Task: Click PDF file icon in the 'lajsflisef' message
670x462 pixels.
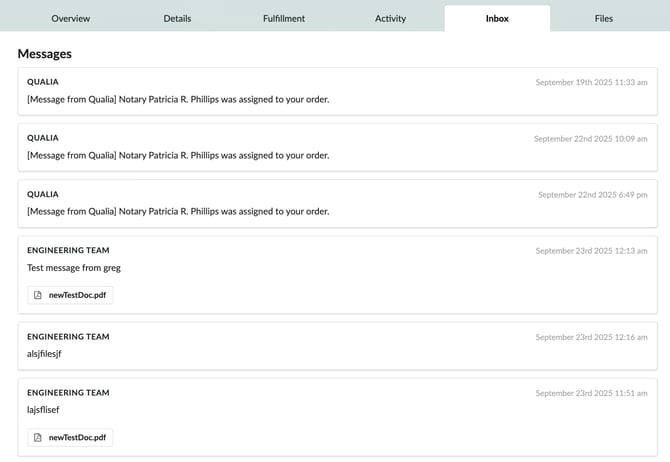Action: (x=38, y=437)
